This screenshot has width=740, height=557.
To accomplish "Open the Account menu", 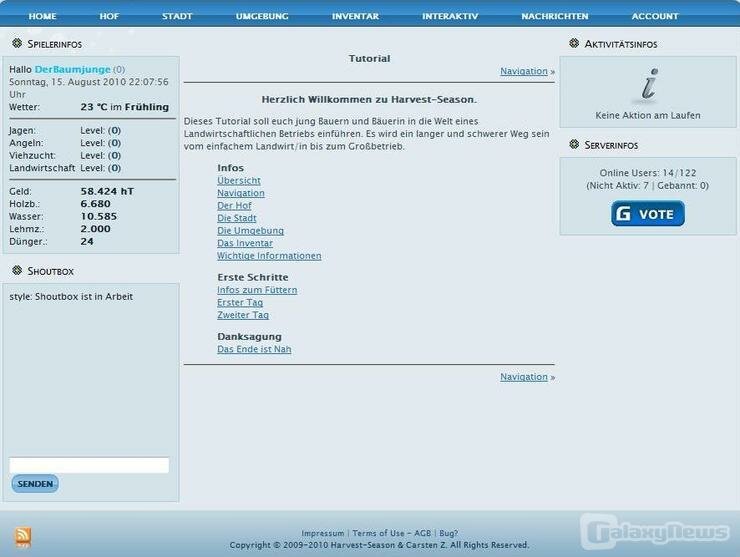I will point(655,16).
